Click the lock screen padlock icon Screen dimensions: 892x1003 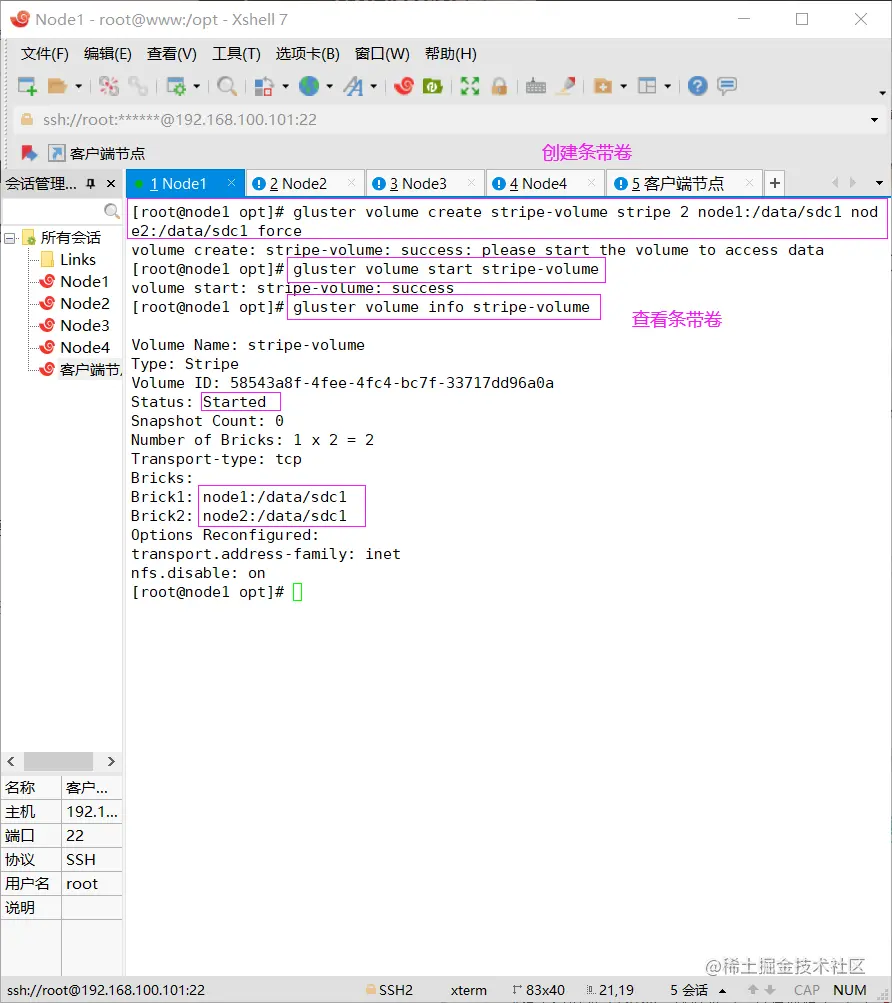tap(500, 86)
